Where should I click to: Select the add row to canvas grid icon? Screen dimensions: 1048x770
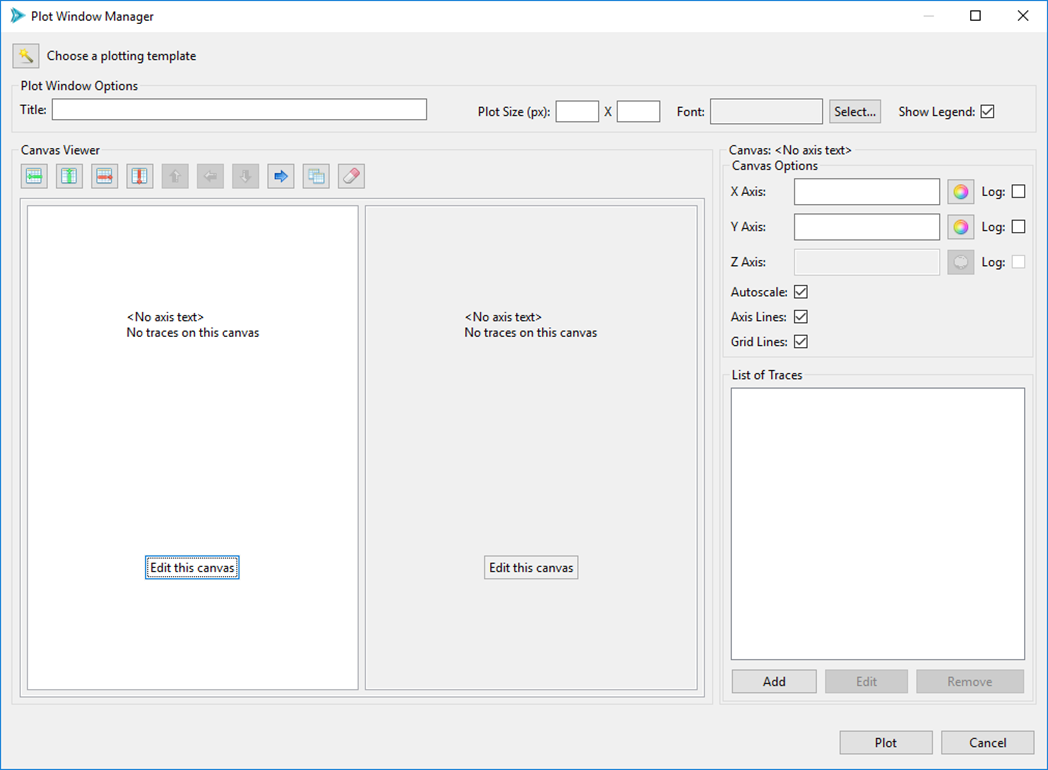pos(34,175)
